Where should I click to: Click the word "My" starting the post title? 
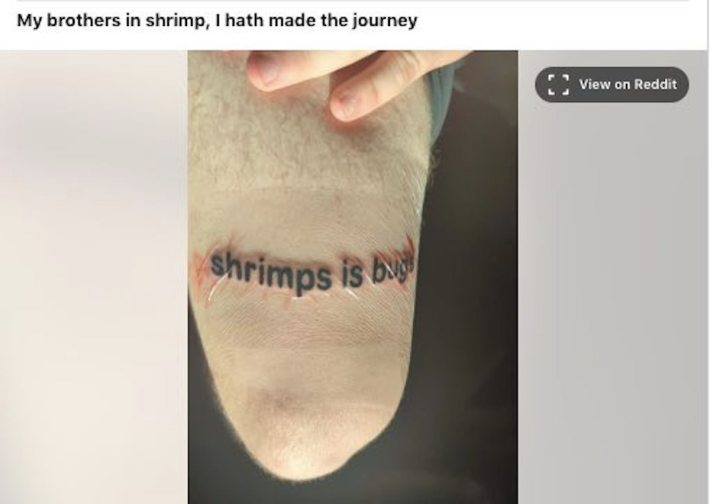click(x=29, y=21)
